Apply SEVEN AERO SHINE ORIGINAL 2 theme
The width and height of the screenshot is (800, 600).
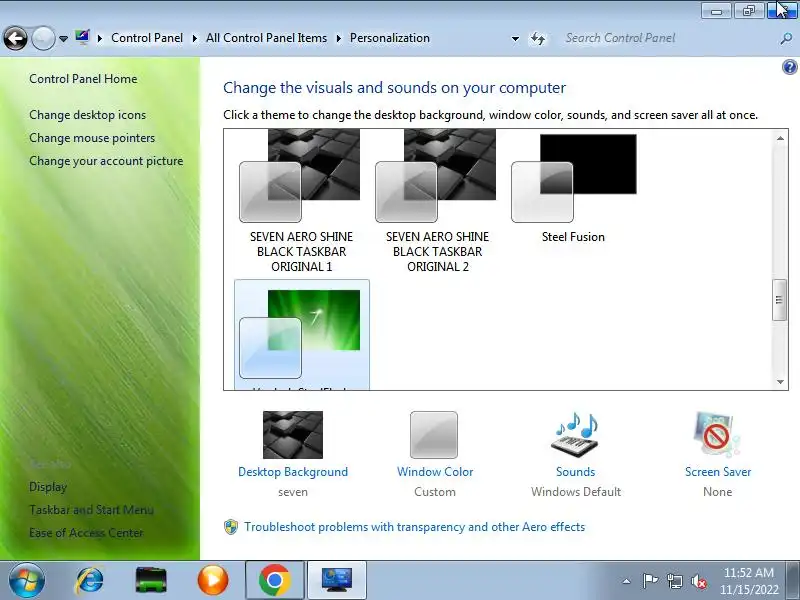pos(437,202)
